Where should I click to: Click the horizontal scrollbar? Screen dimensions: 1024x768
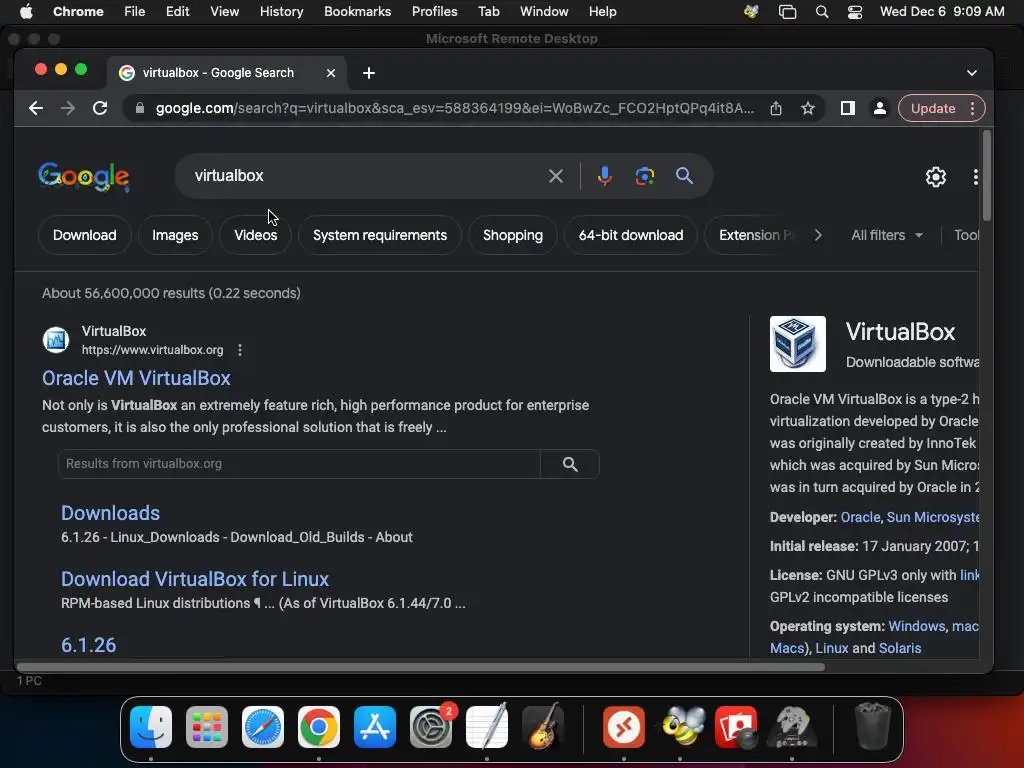pyautogui.click(x=421, y=667)
